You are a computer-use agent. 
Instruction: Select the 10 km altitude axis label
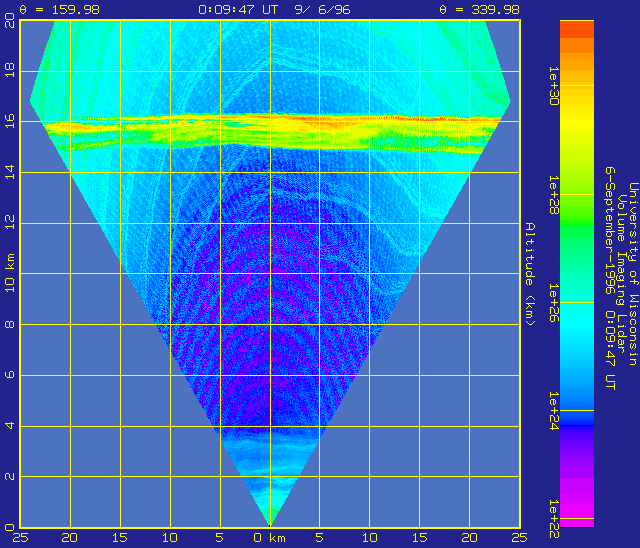10,273
